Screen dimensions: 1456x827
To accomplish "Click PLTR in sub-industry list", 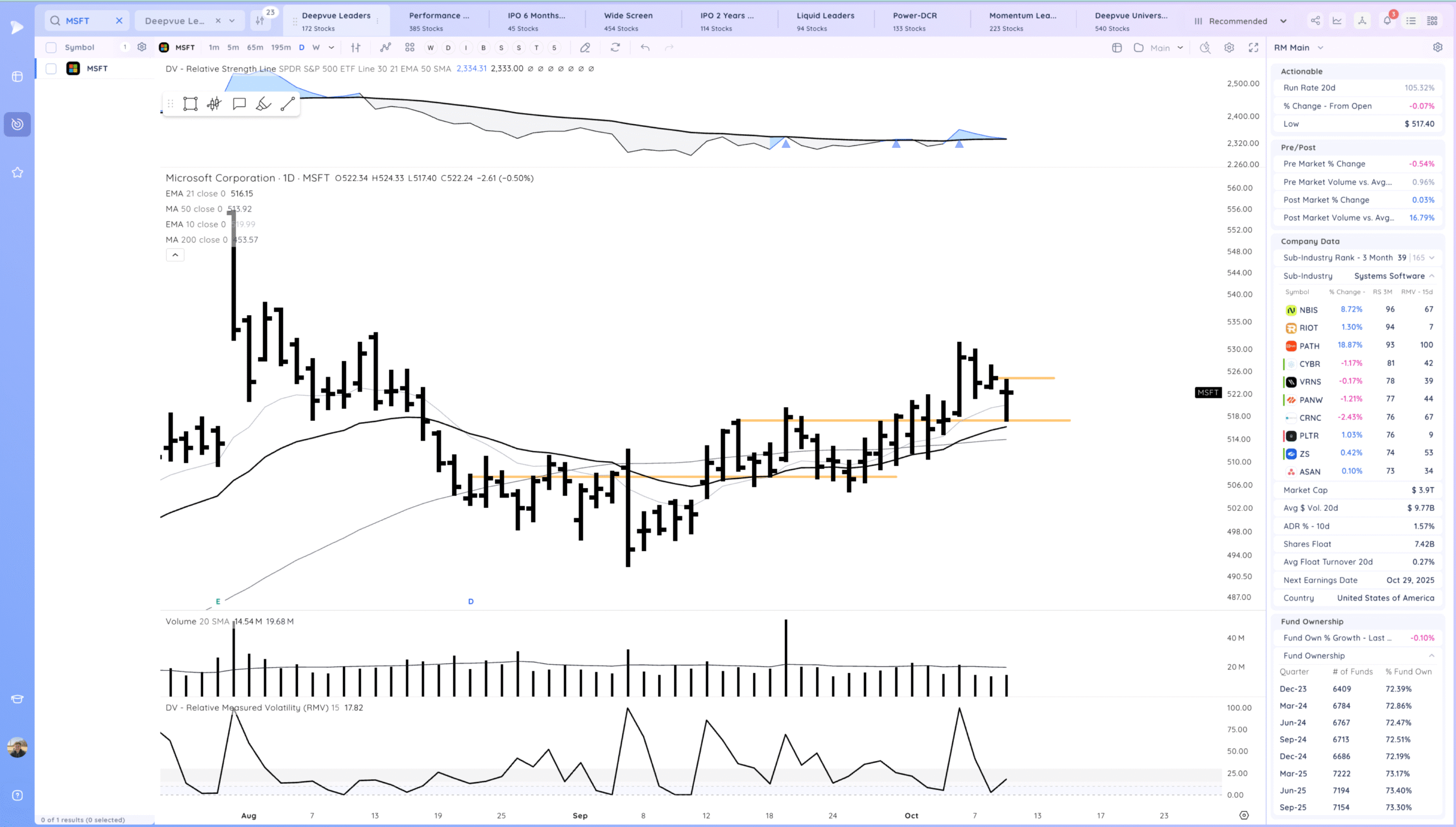I will pos(1309,436).
